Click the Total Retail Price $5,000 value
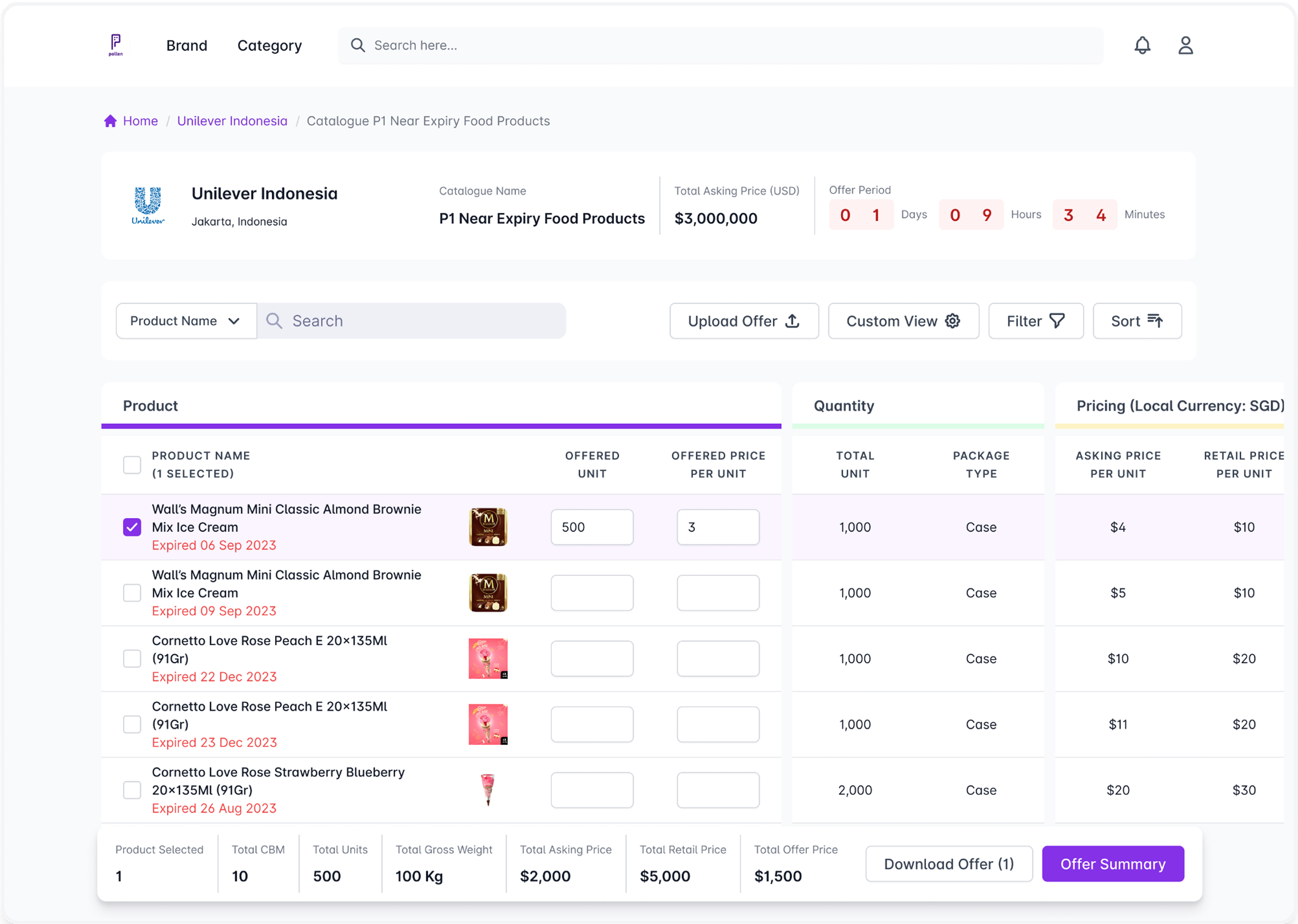Viewport: 1298px width, 924px height. pos(664,876)
